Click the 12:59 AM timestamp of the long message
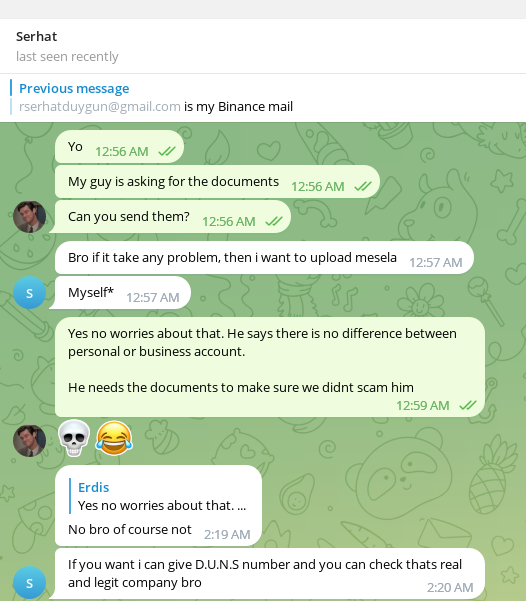 coord(422,406)
